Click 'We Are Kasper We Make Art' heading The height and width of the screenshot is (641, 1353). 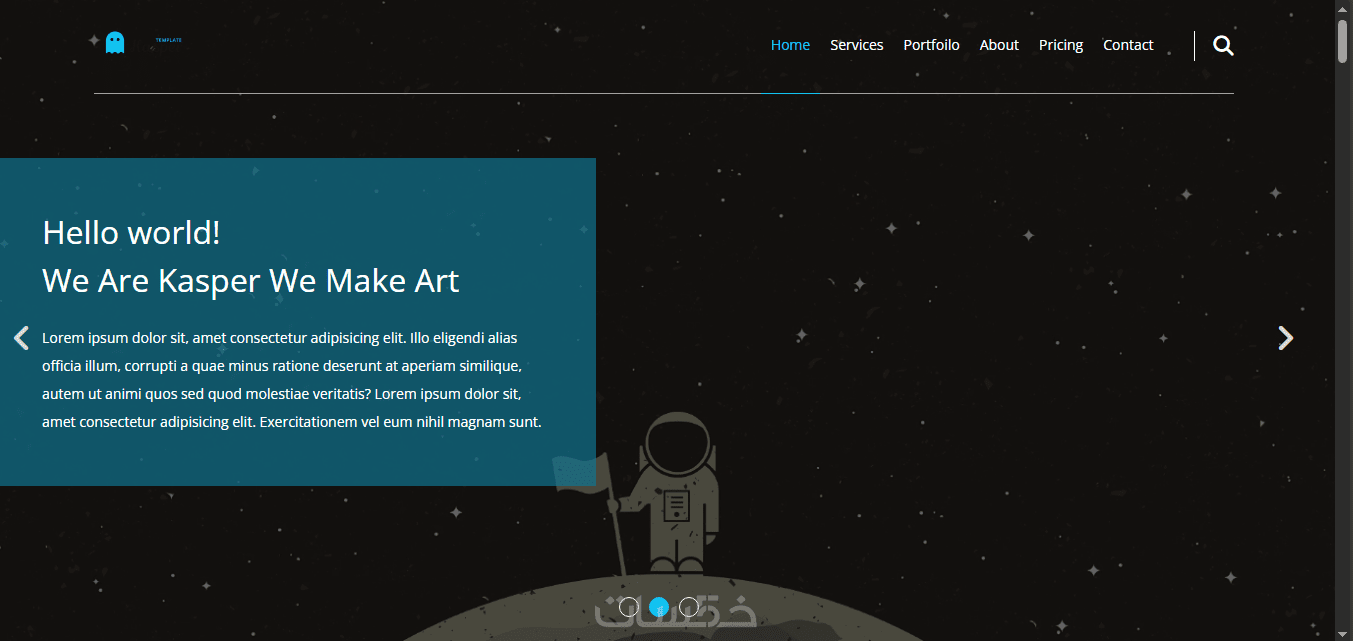(x=251, y=281)
